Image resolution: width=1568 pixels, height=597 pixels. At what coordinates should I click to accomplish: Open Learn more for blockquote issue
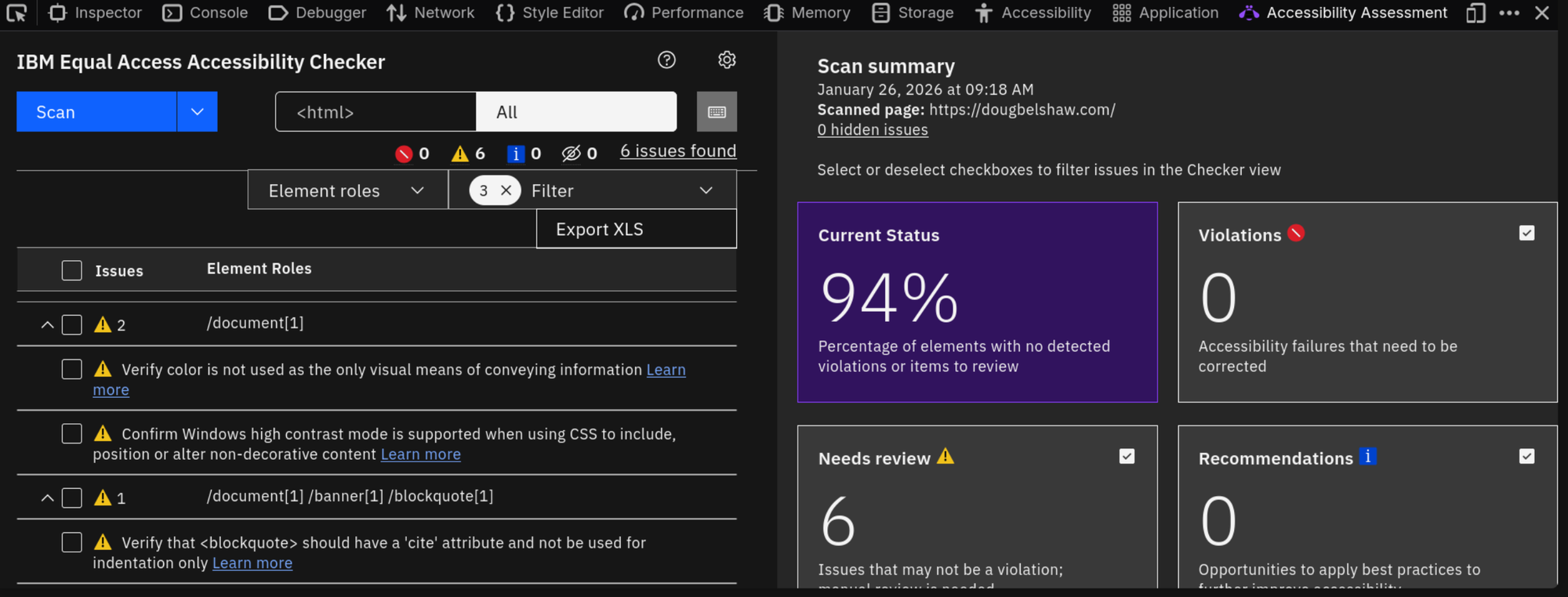pyautogui.click(x=252, y=563)
